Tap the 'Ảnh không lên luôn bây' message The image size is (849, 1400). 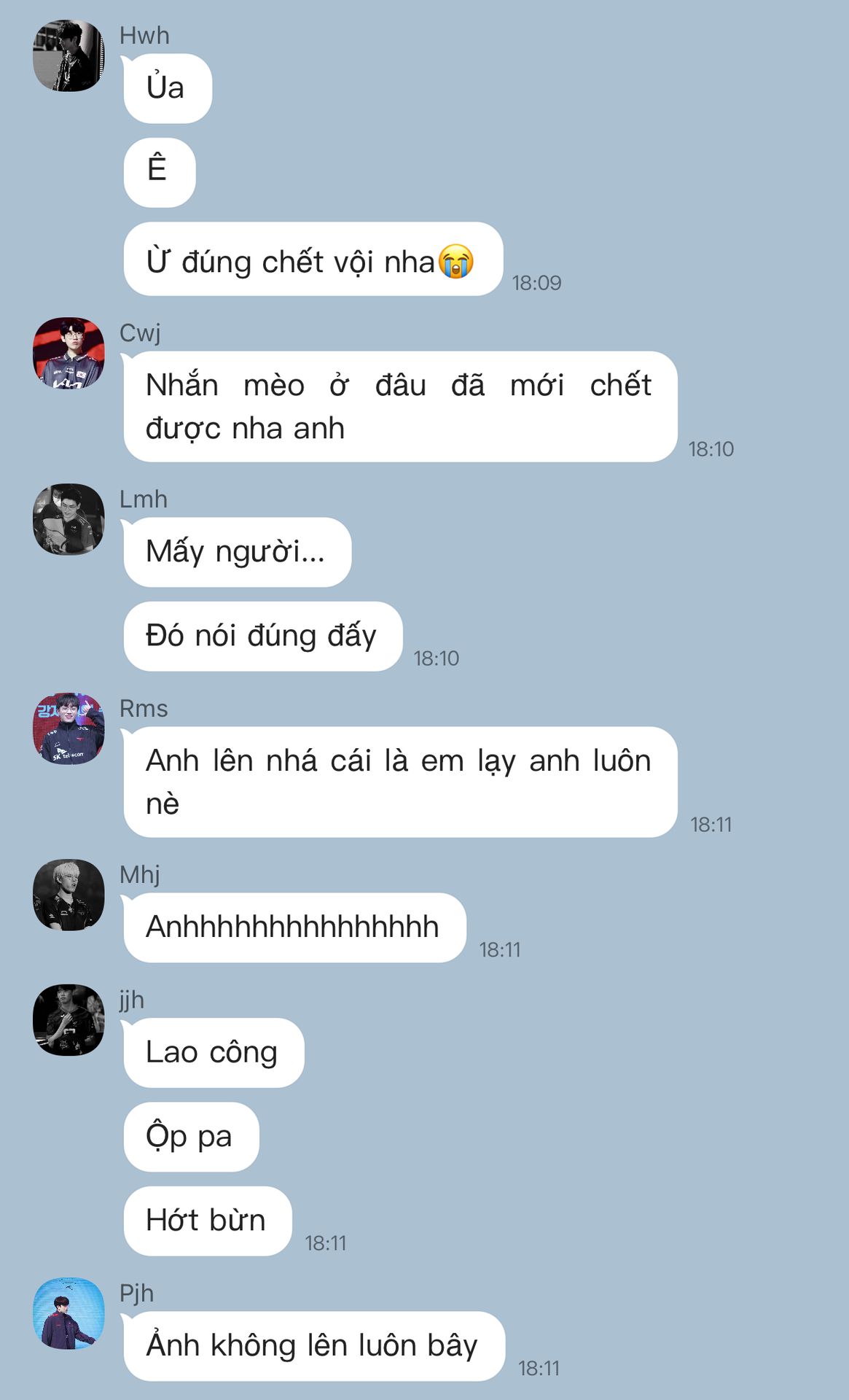point(314,1346)
